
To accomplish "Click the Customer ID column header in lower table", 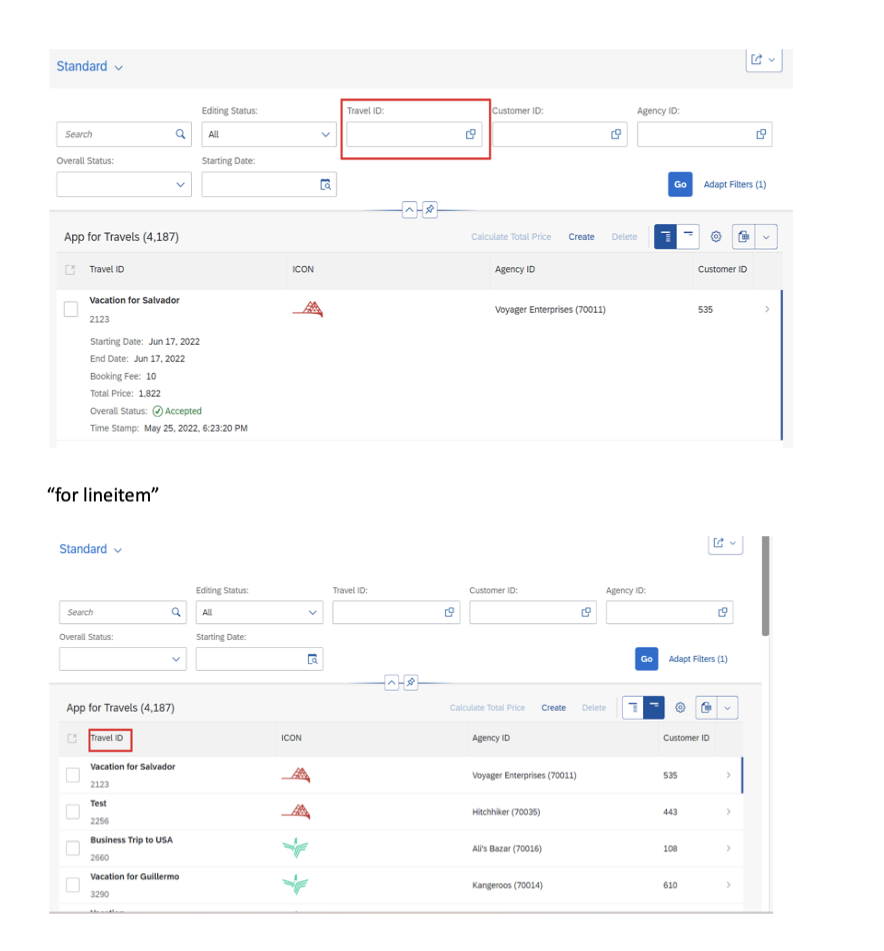I will click(x=686, y=738).
